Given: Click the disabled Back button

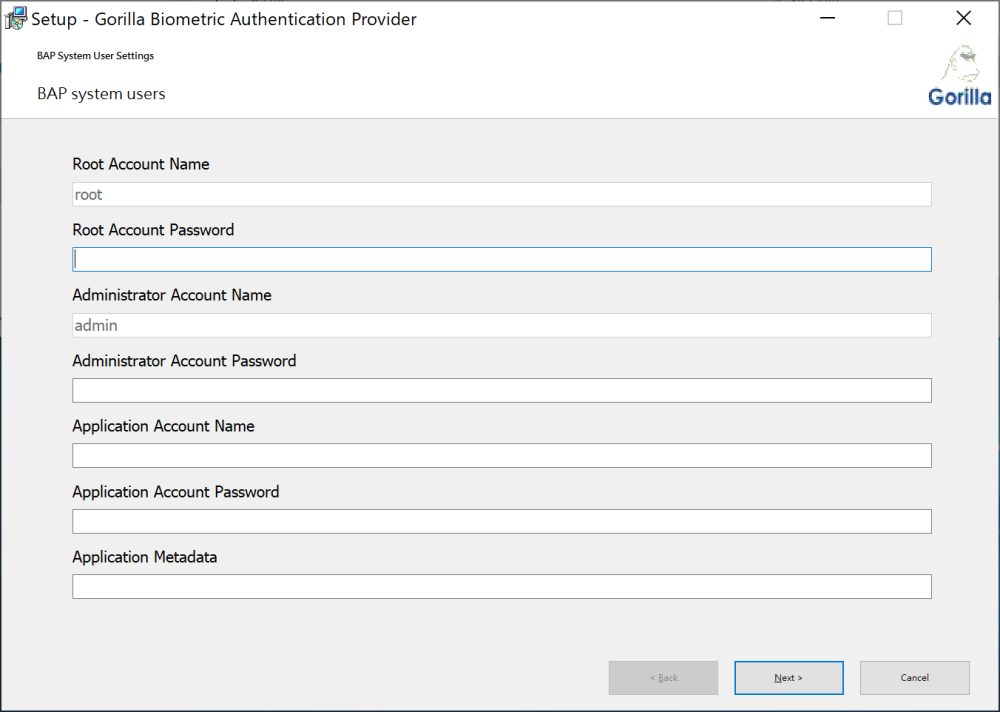Looking at the screenshot, I should click(663, 677).
